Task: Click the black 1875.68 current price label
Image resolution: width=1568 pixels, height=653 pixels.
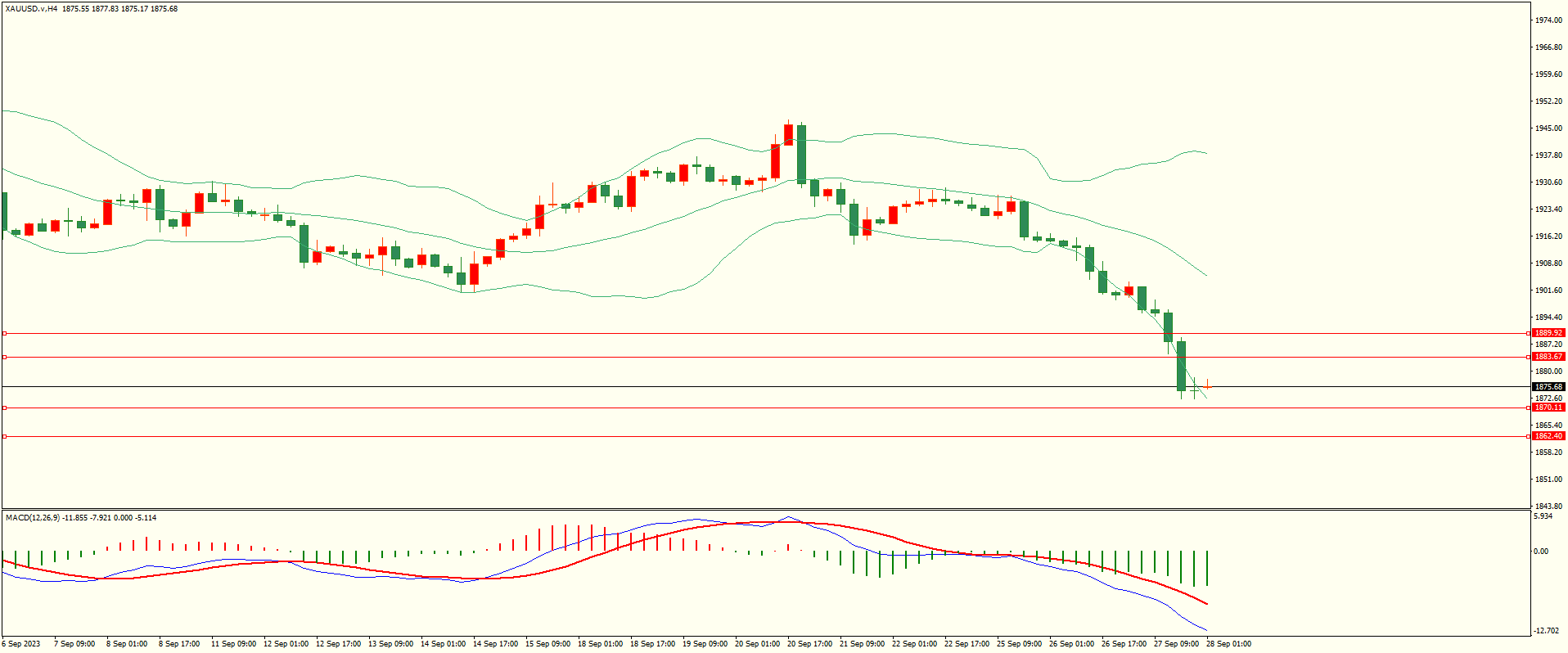Action: pyautogui.click(x=1548, y=387)
